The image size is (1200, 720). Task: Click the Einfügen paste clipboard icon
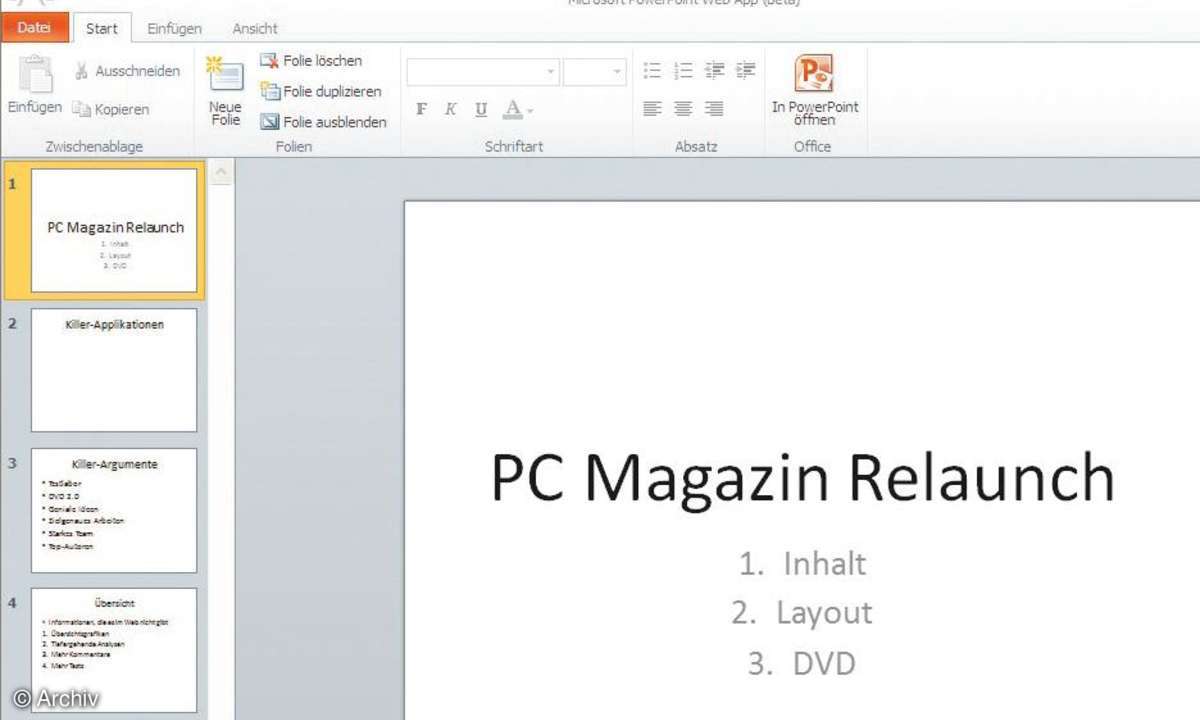click(36, 75)
